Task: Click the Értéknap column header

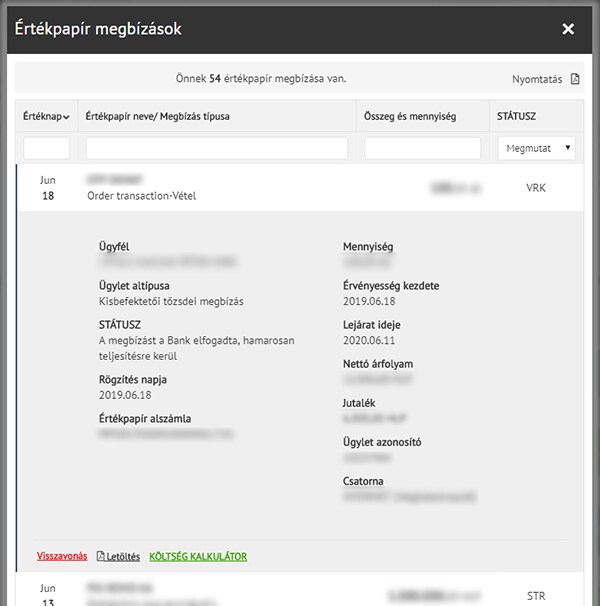Action: tap(42, 117)
